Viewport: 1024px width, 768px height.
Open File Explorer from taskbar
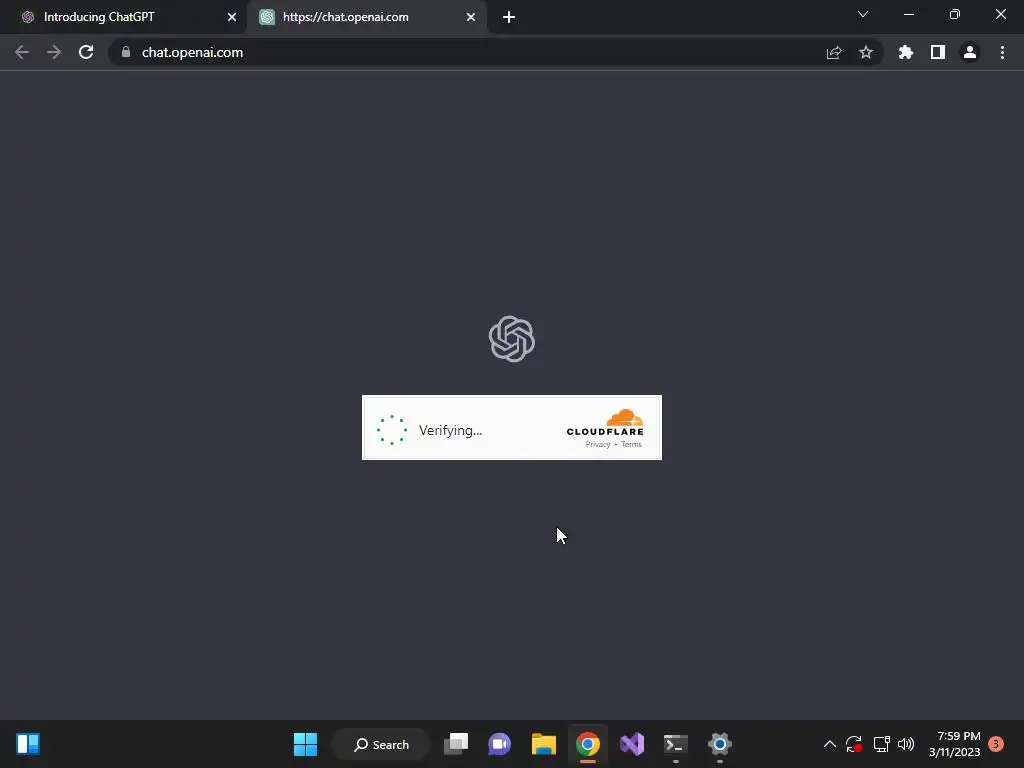pos(543,744)
